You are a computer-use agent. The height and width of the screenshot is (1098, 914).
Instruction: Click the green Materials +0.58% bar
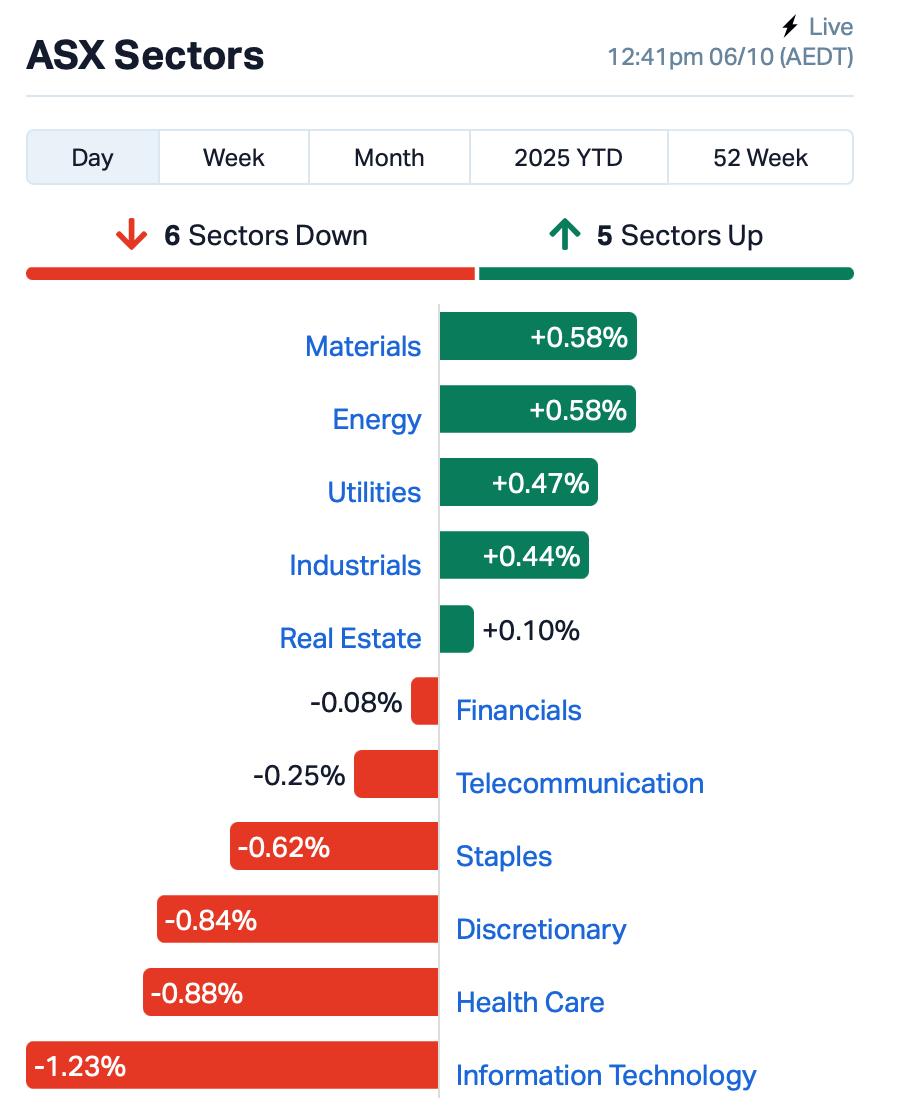coord(538,337)
